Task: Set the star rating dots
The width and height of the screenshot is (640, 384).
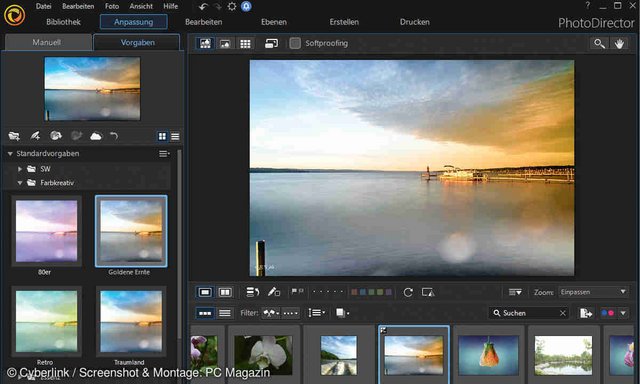Action: coord(327,292)
